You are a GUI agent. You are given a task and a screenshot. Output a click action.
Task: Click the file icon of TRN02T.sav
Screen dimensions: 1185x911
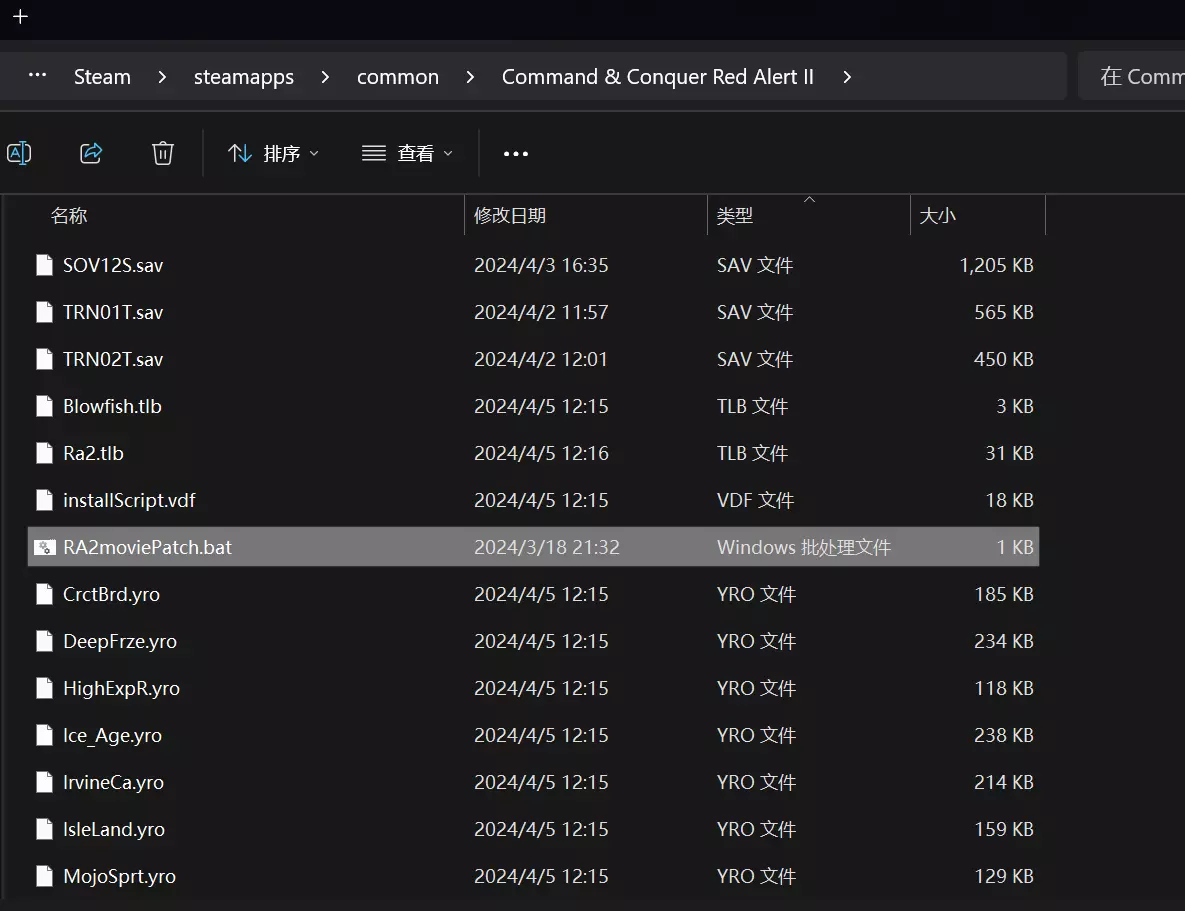(x=45, y=358)
